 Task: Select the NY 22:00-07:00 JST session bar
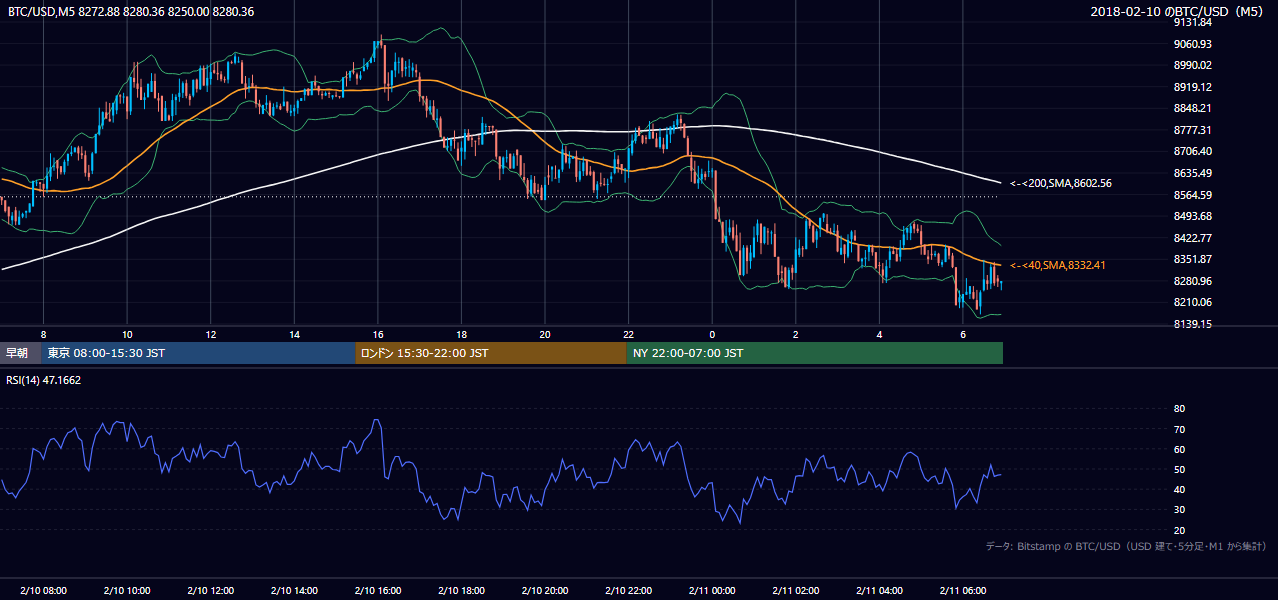(814, 353)
